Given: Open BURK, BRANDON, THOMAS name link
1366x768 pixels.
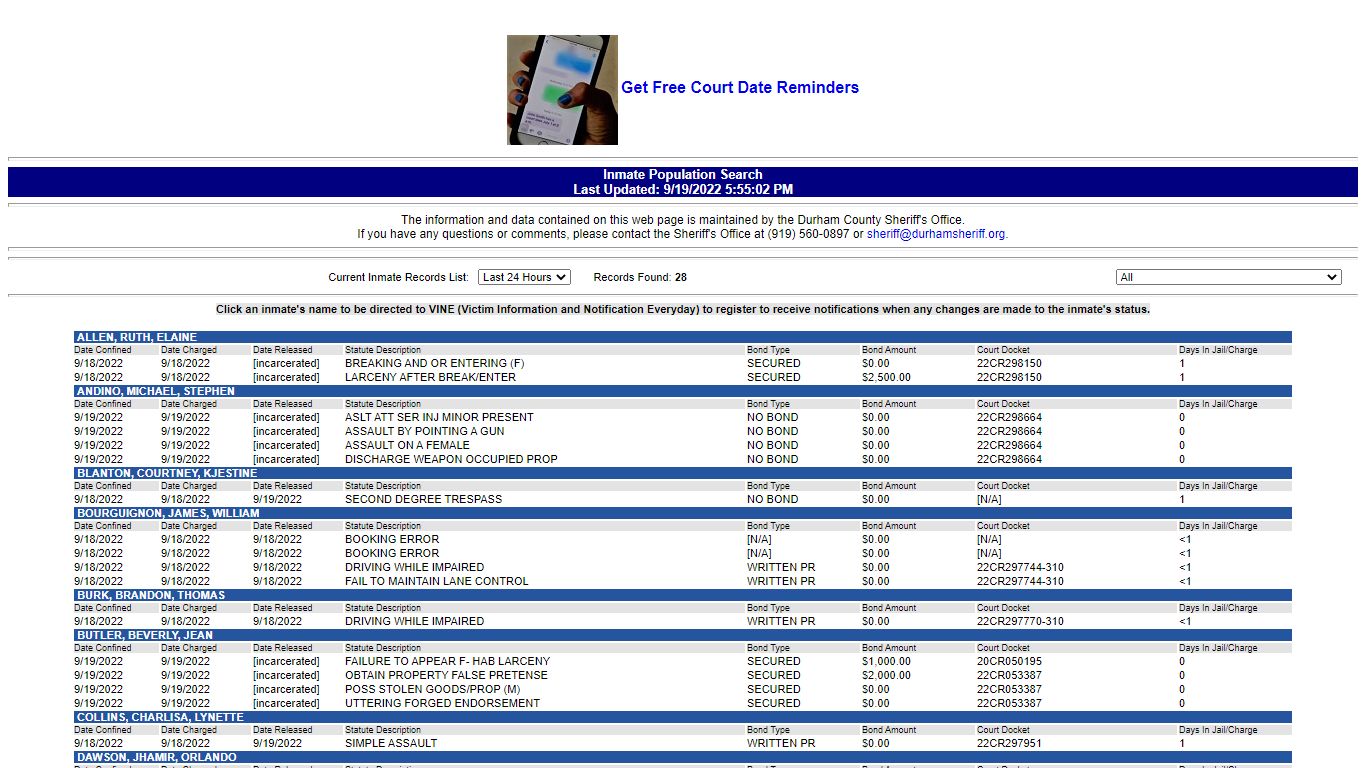Looking at the screenshot, I should [x=151, y=595].
